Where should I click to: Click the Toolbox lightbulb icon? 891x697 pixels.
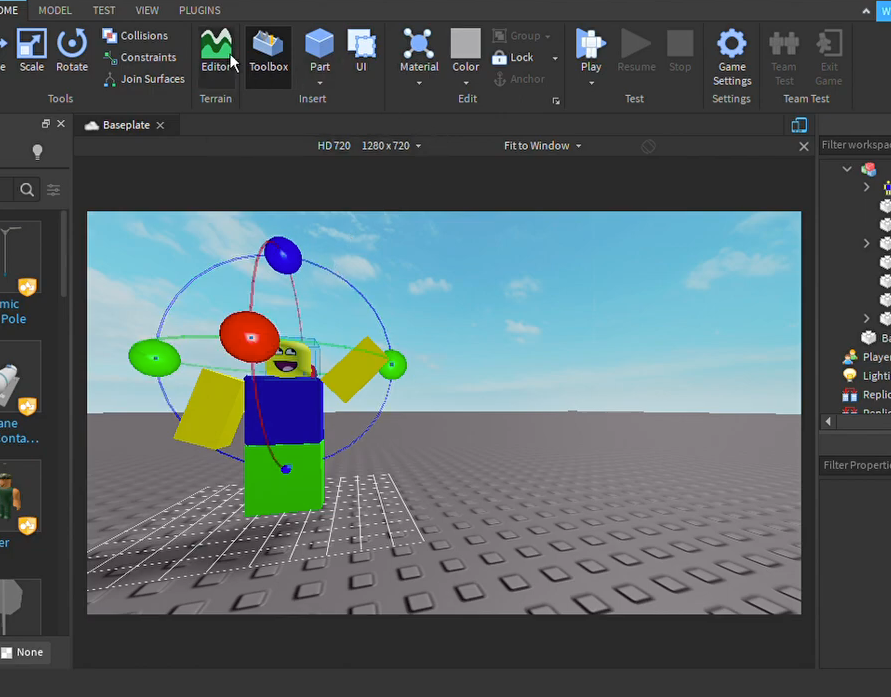pos(37,152)
